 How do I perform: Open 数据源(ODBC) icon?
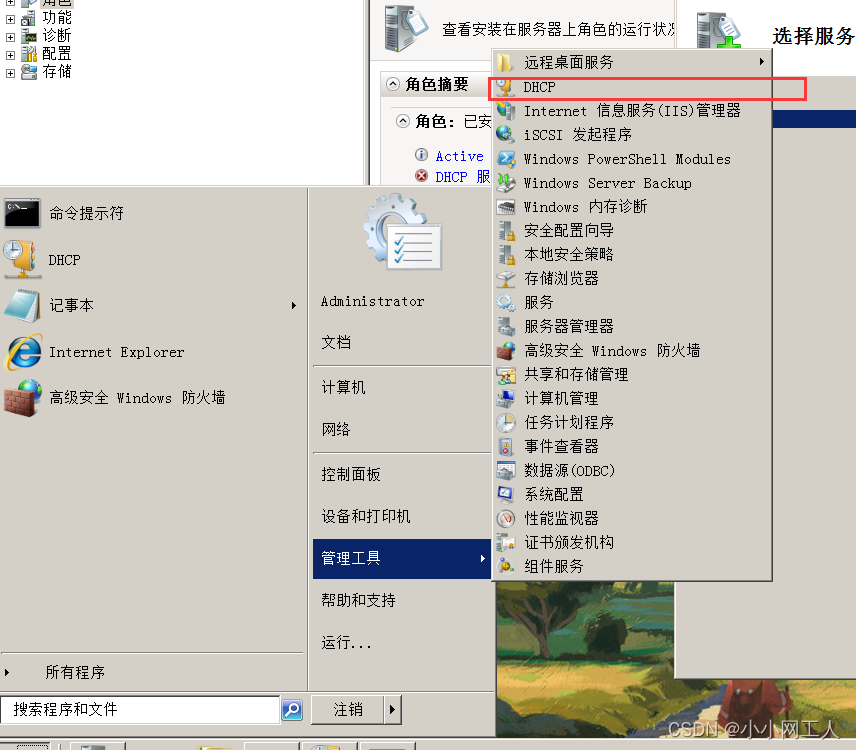[x=506, y=471]
